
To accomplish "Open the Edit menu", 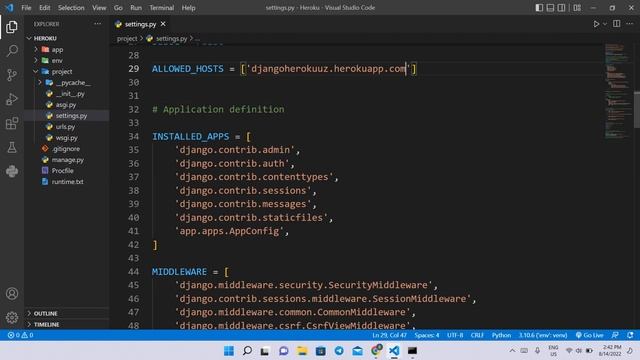I will pos(44,8).
